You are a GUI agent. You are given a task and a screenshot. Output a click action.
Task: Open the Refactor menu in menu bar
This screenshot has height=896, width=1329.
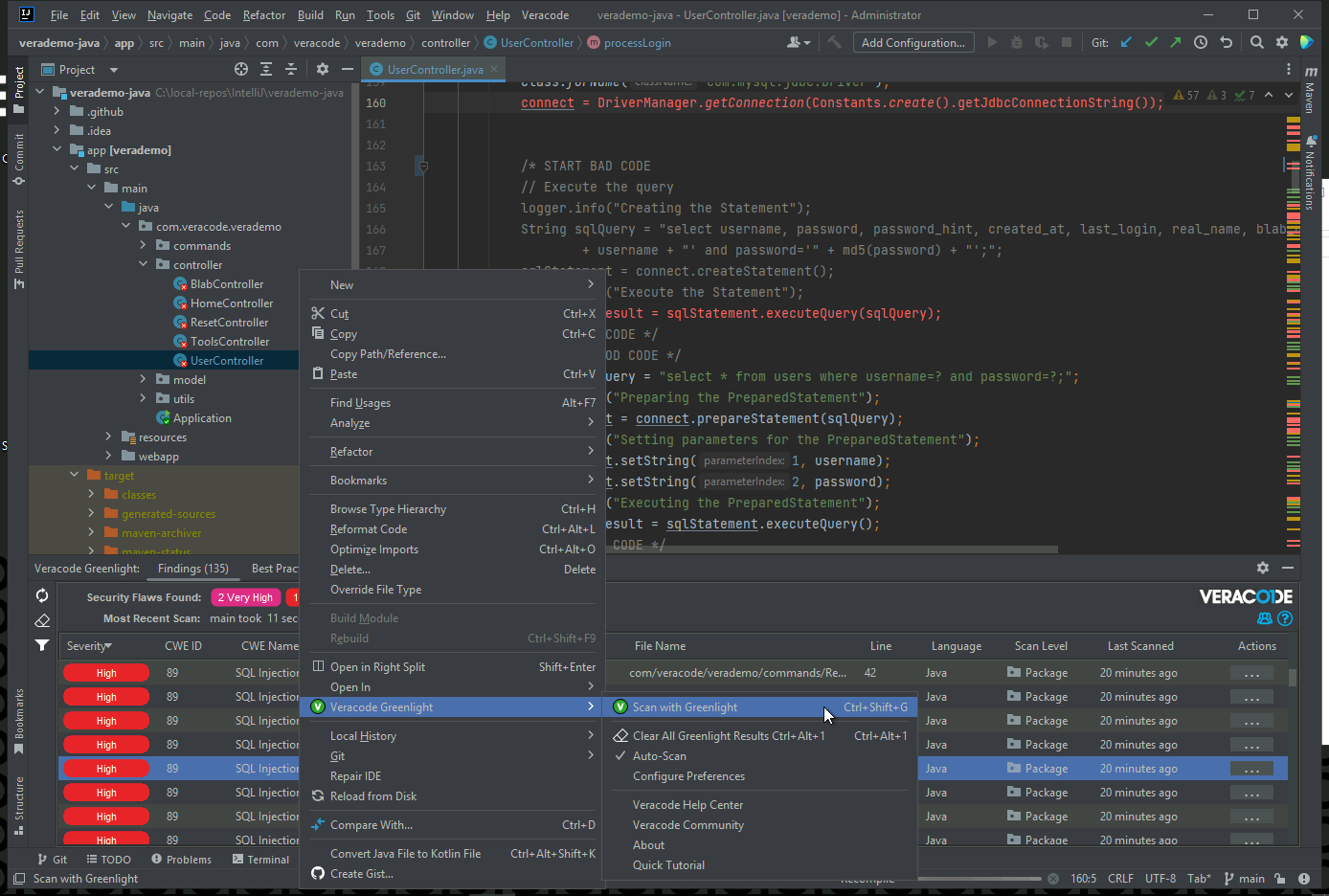coord(264,15)
